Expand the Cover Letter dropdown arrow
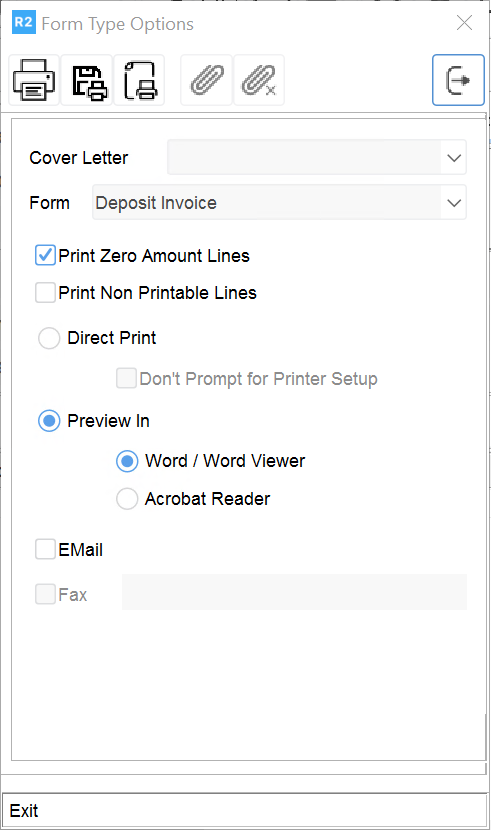This screenshot has height=830, width=491. (x=454, y=157)
